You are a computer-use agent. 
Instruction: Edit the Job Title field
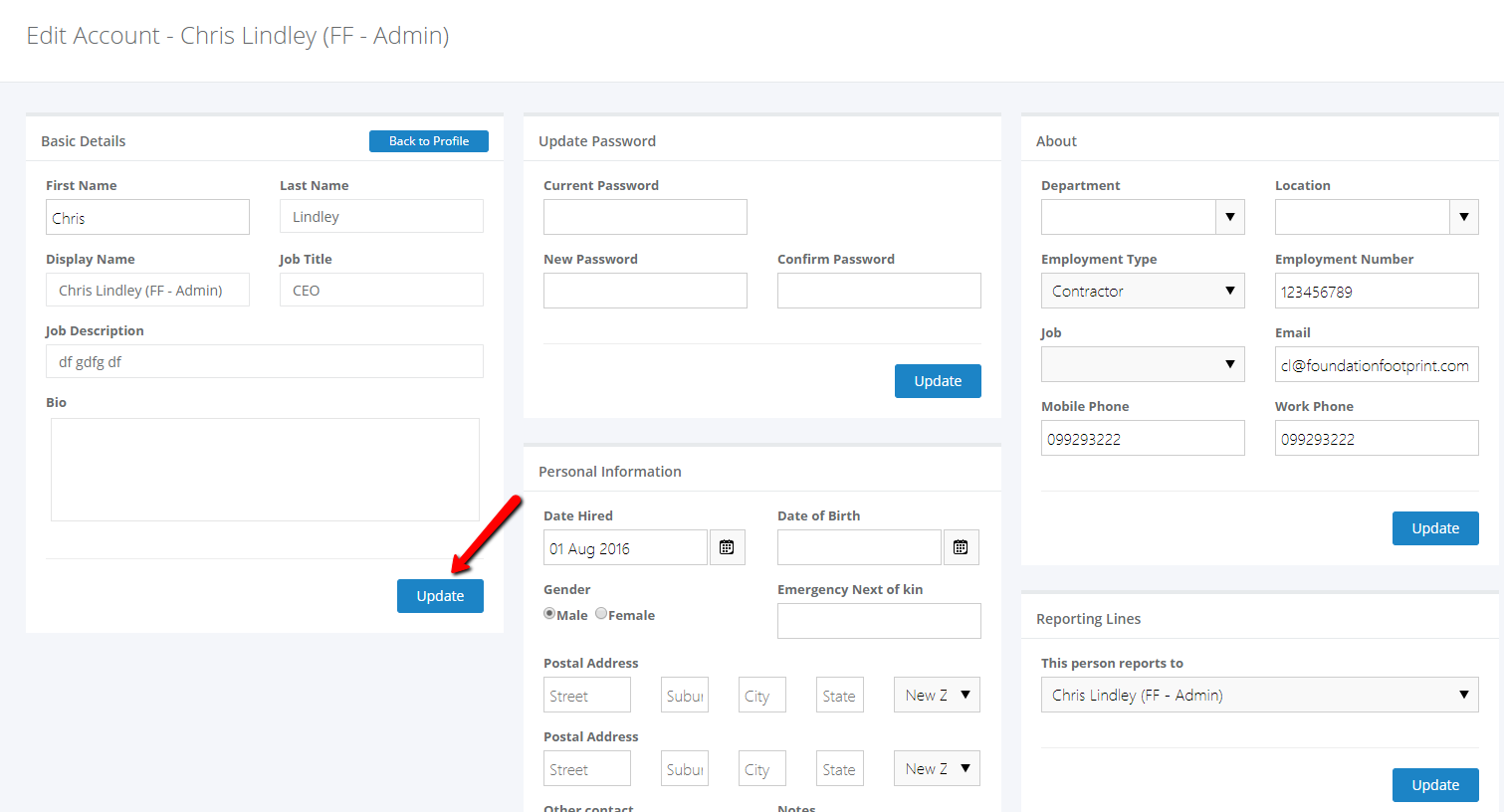point(381,290)
